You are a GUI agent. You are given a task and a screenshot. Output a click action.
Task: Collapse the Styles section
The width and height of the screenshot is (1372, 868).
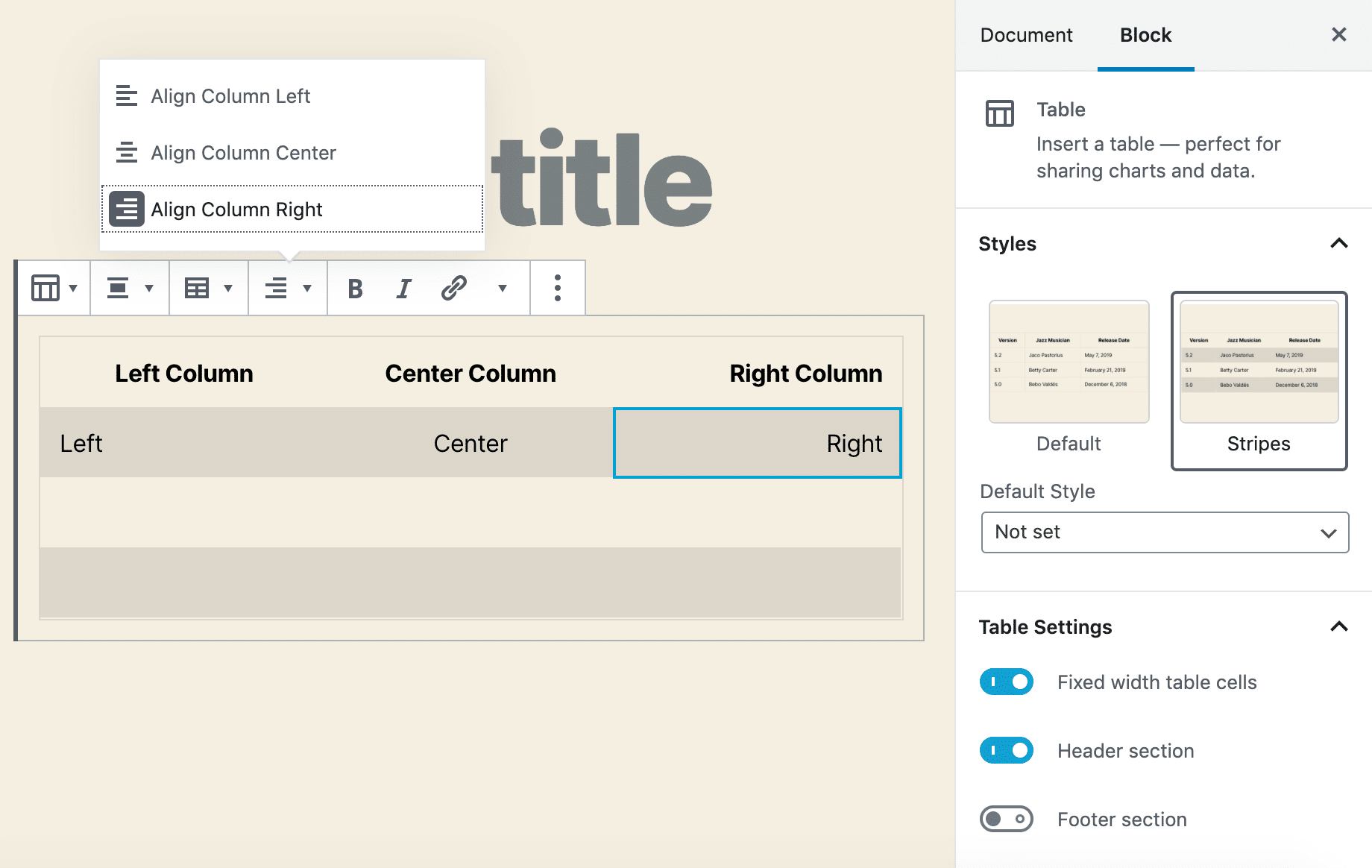click(x=1339, y=243)
